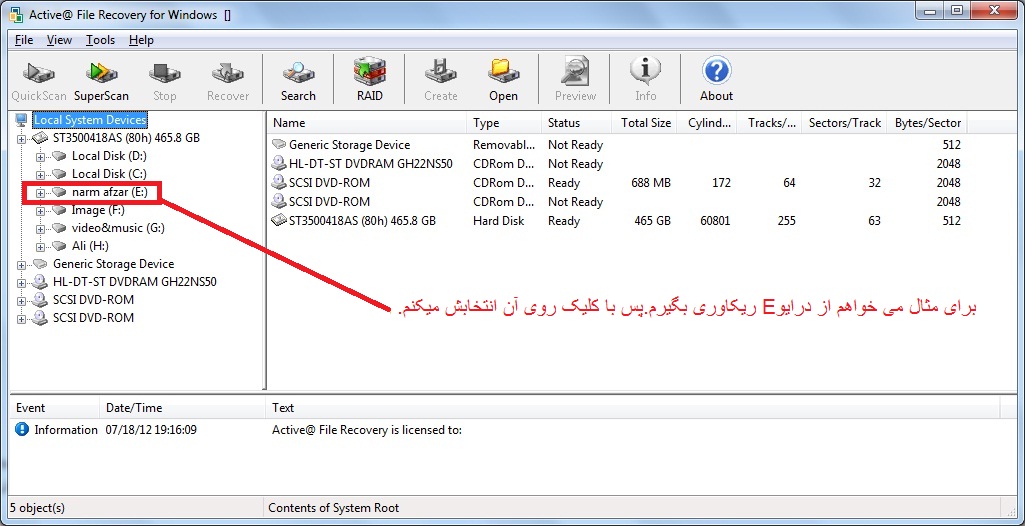Viewport: 1025px width, 526px height.
Task: Sort by Sectors/Track column header
Action: click(845, 123)
